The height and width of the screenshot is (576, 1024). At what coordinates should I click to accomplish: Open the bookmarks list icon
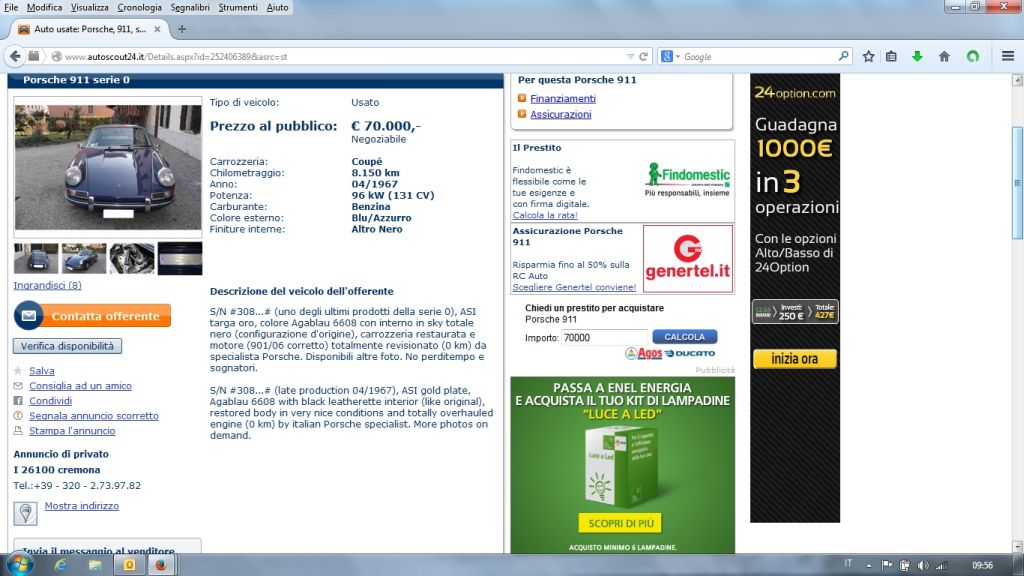pos(891,57)
